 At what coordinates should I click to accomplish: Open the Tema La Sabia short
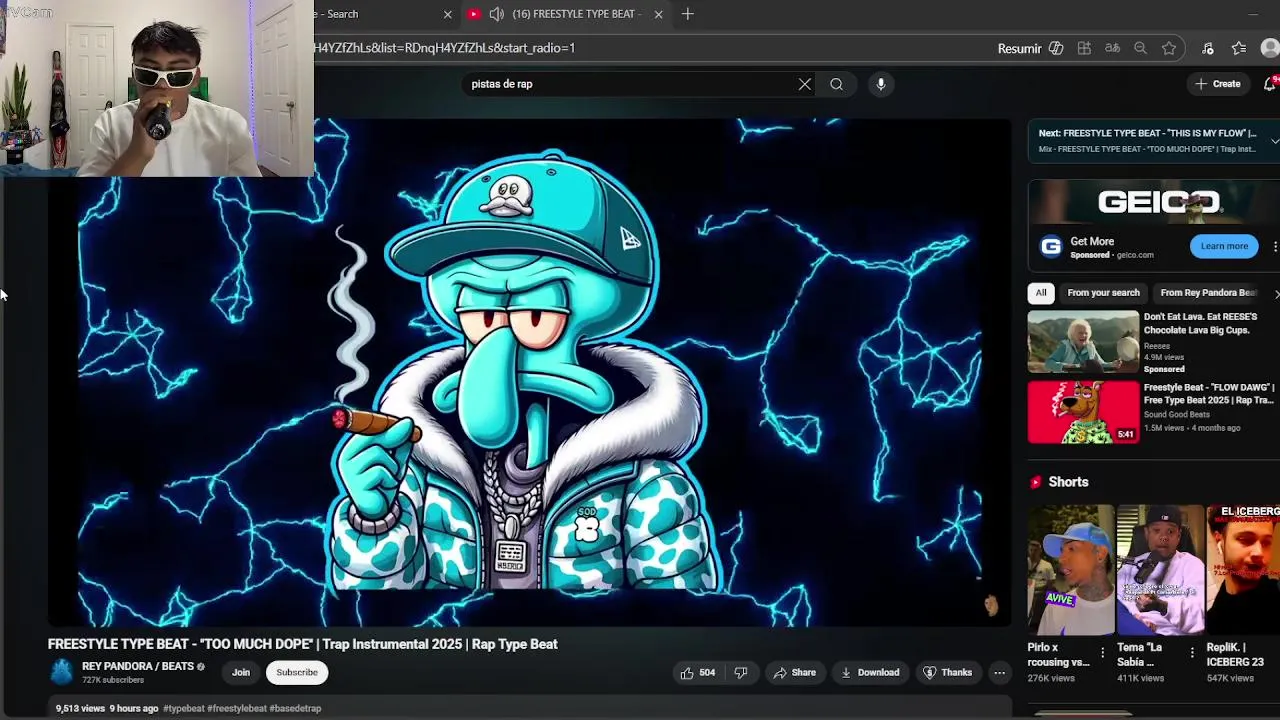1160,570
